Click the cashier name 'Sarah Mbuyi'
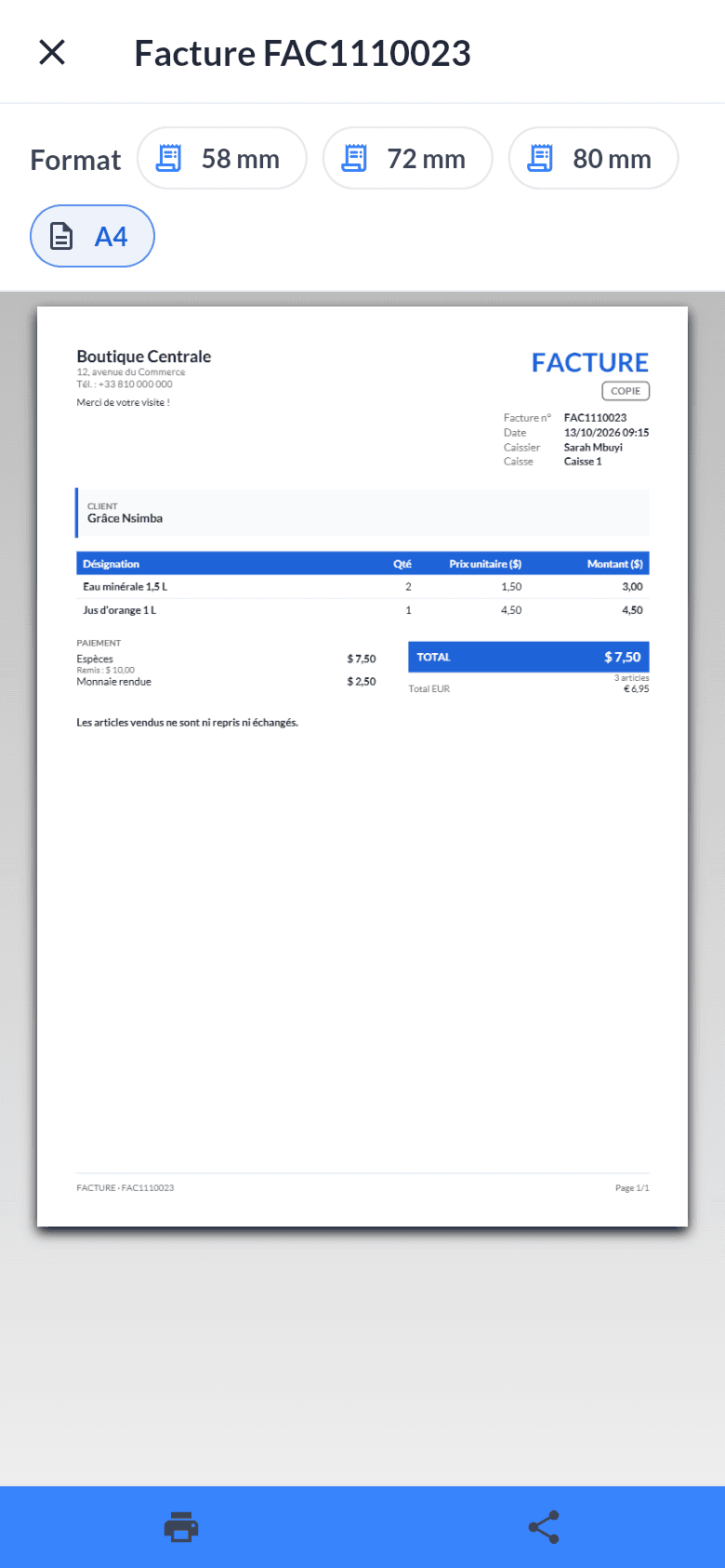This screenshot has height=1568, width=725. point(593,447)
